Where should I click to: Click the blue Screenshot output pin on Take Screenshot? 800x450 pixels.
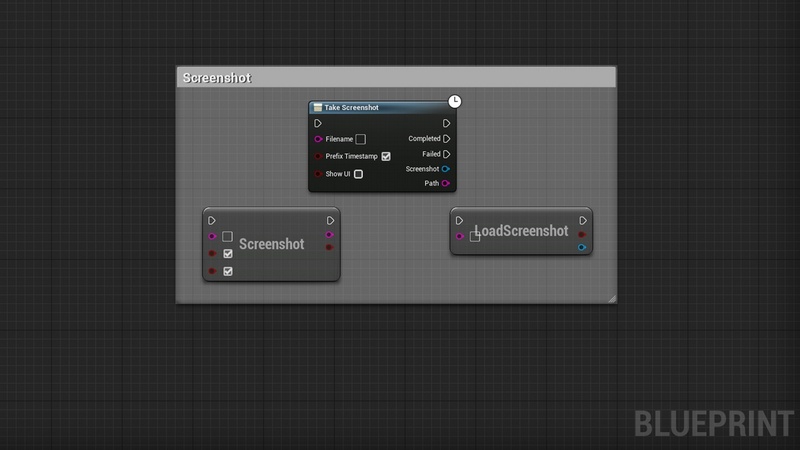pos(446,169)
